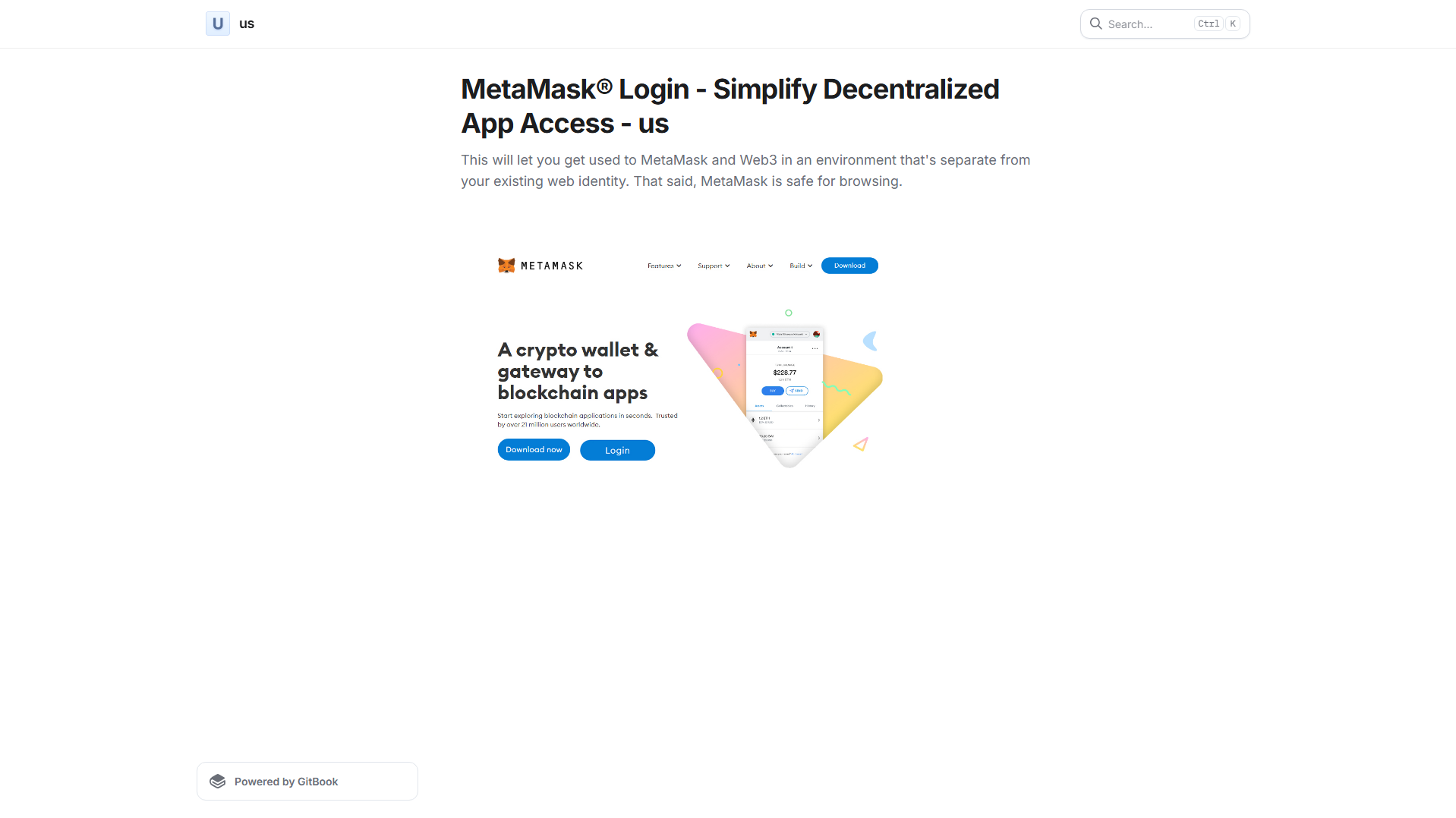Expand the Support dropdown in image
This screenshot has width=1456, height=818.
[x=714, y=266]
